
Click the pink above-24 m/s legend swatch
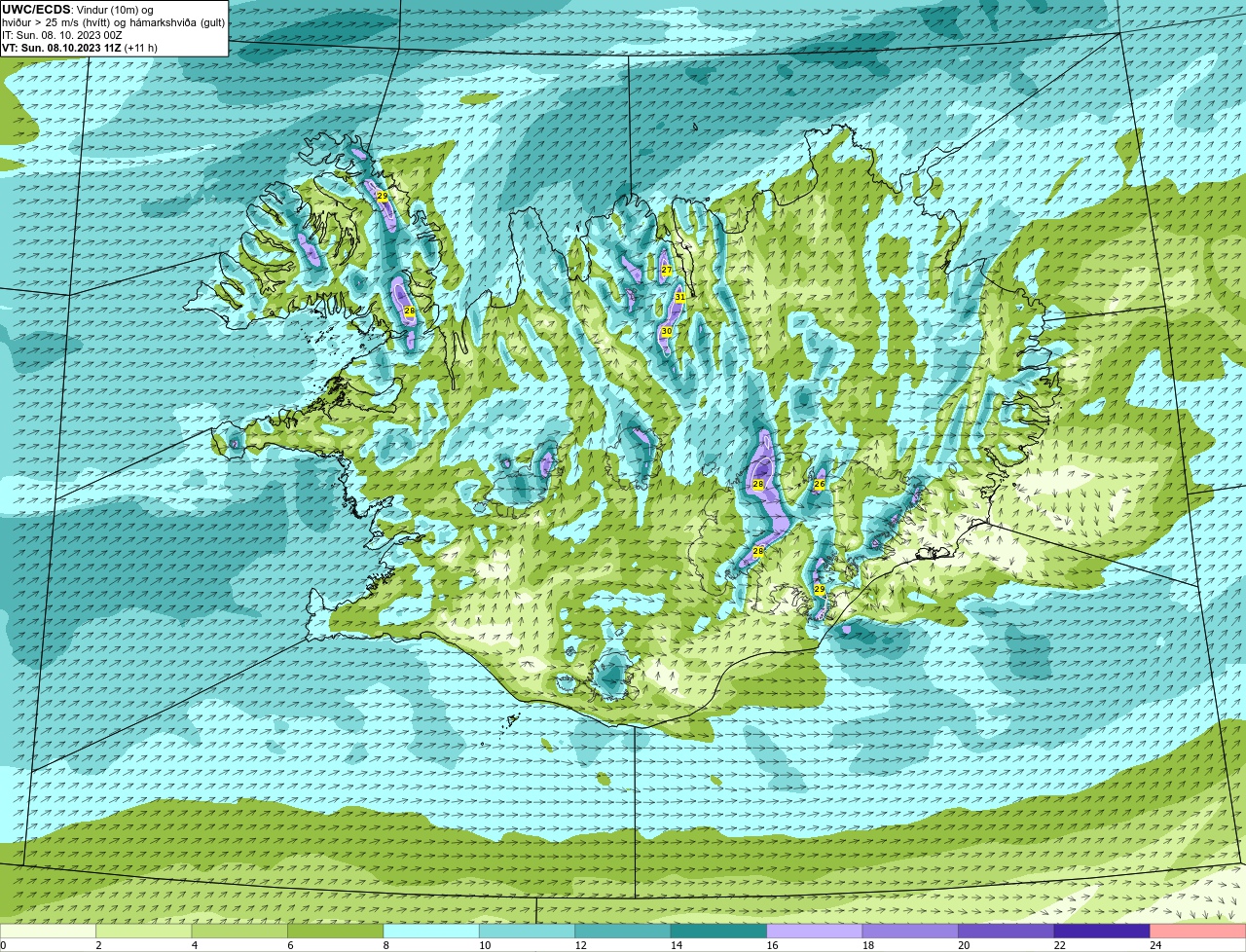coord(1198,932)
